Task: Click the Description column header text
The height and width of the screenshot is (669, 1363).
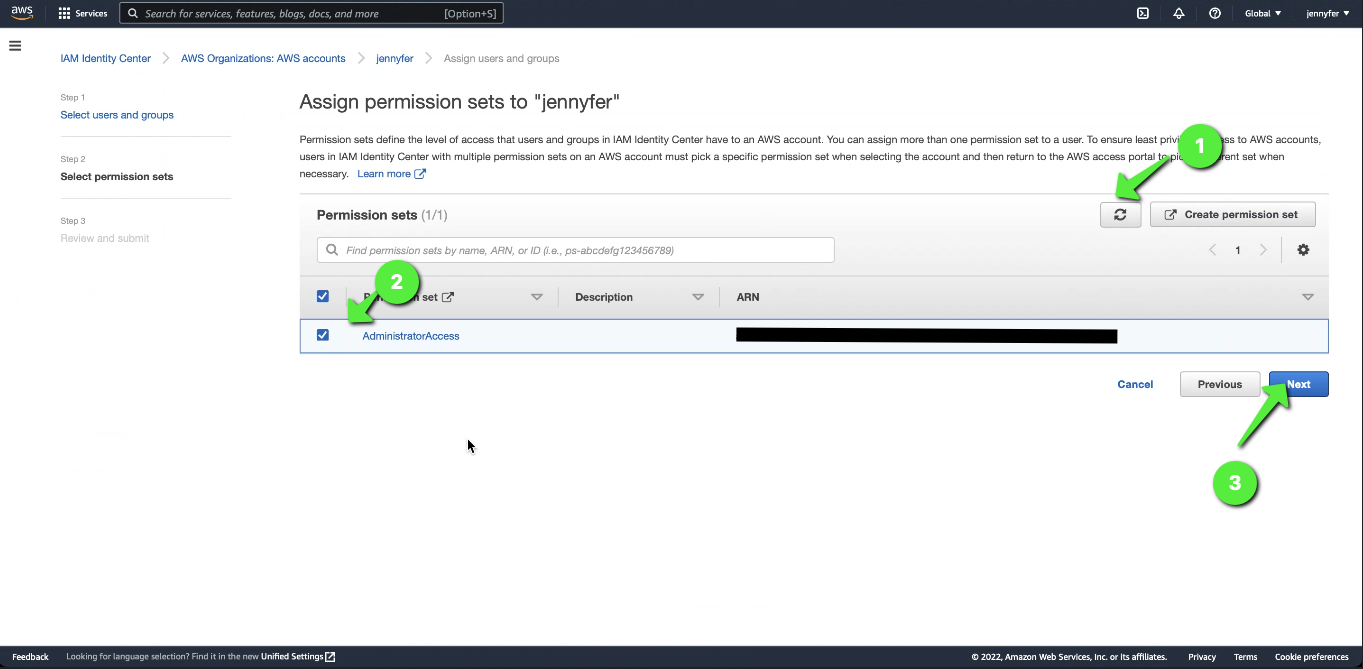Action: click(x=604, y=297)
